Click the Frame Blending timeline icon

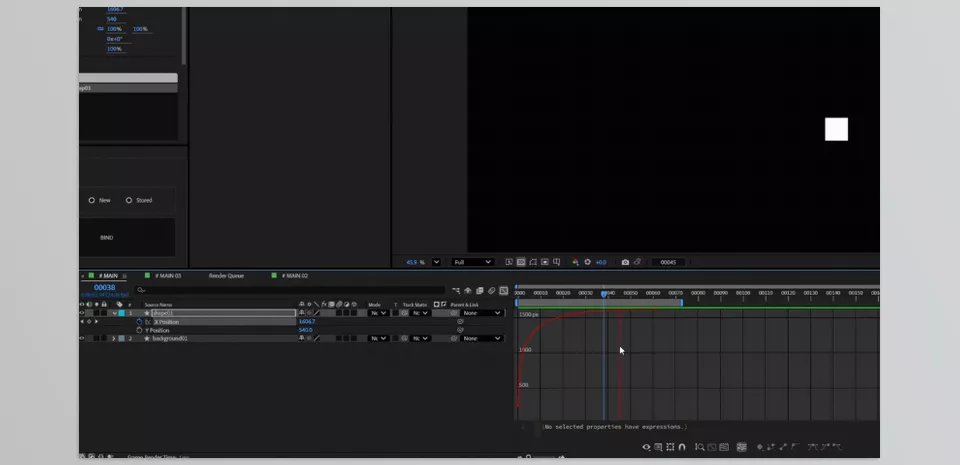pyautogui.click(x=480, y=291)
